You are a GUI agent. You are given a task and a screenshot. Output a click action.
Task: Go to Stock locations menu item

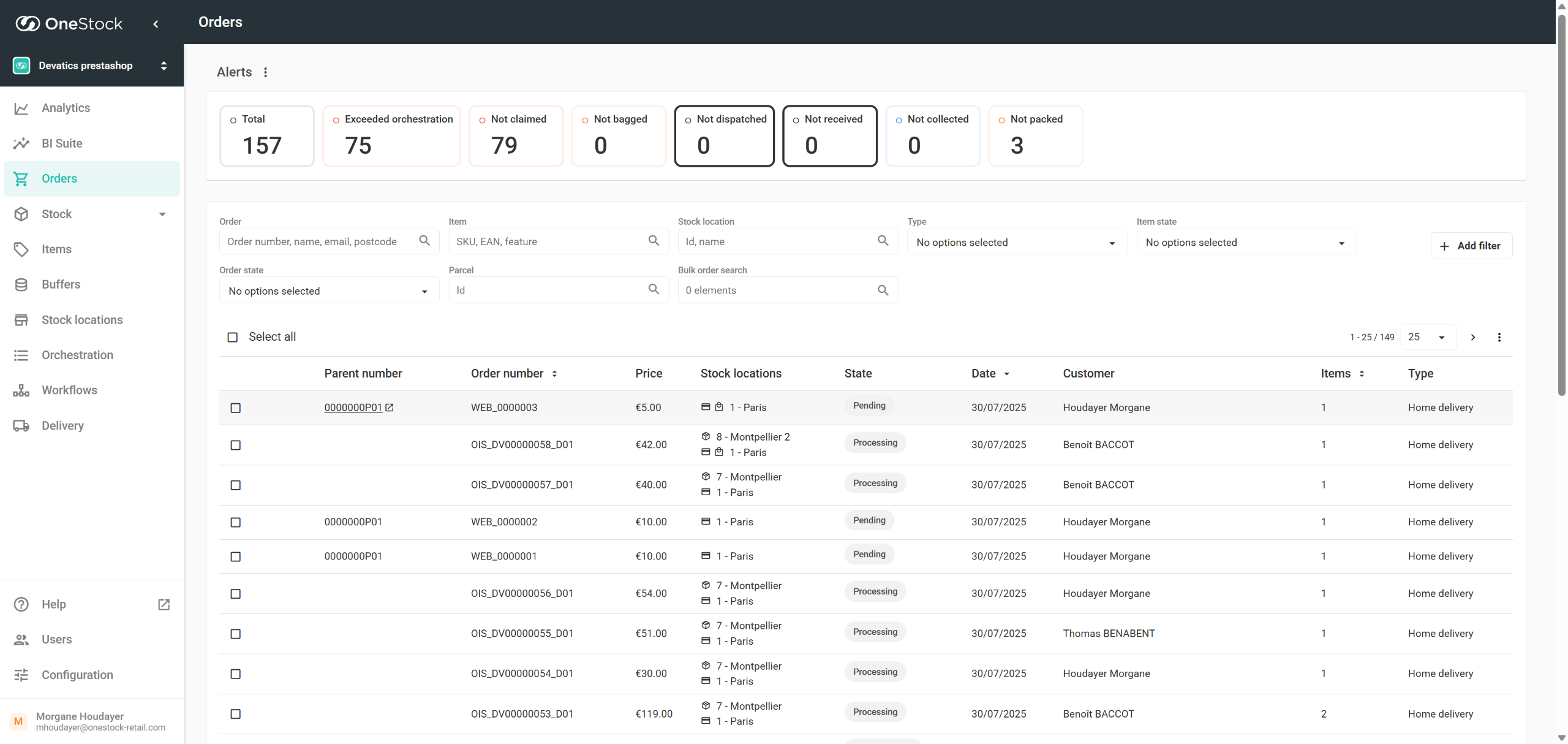(x=82, y=320)
